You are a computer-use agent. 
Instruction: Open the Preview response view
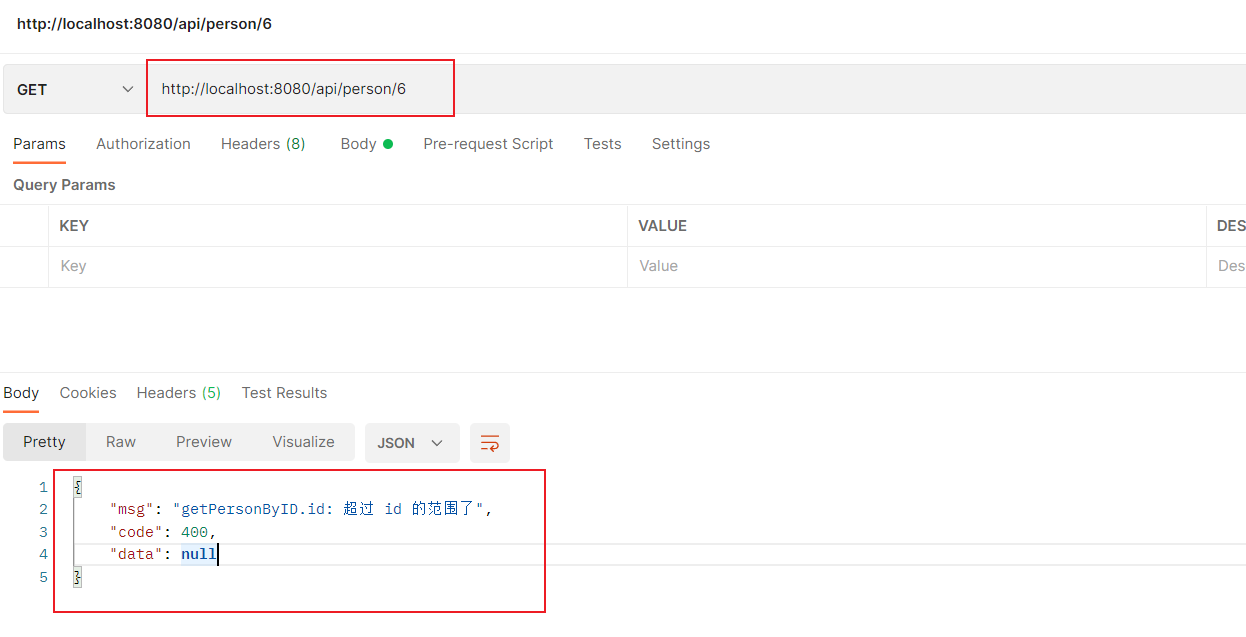203,442
